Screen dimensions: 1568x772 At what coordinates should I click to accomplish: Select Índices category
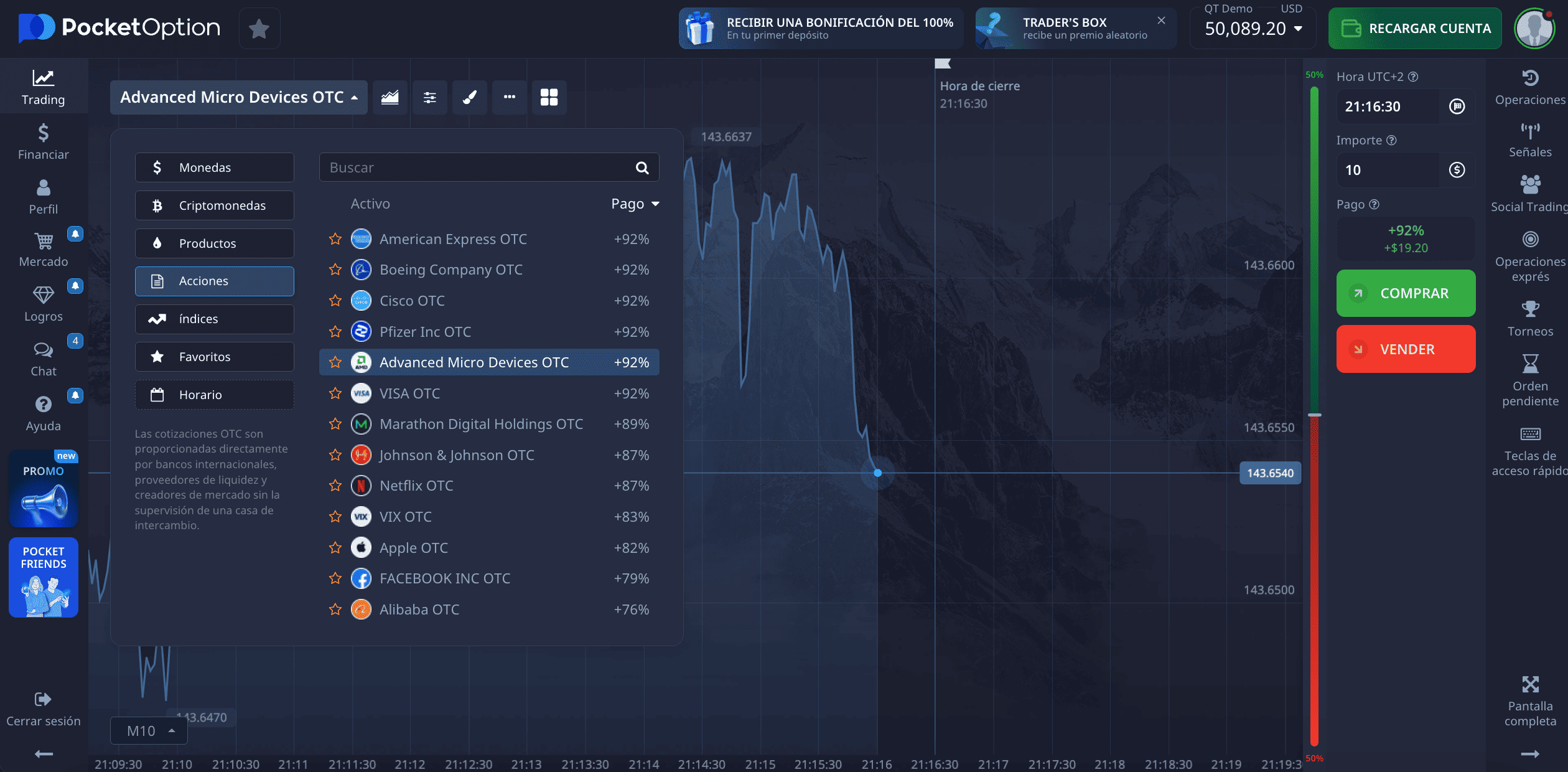pyautogui.click(x=215, y=319)
